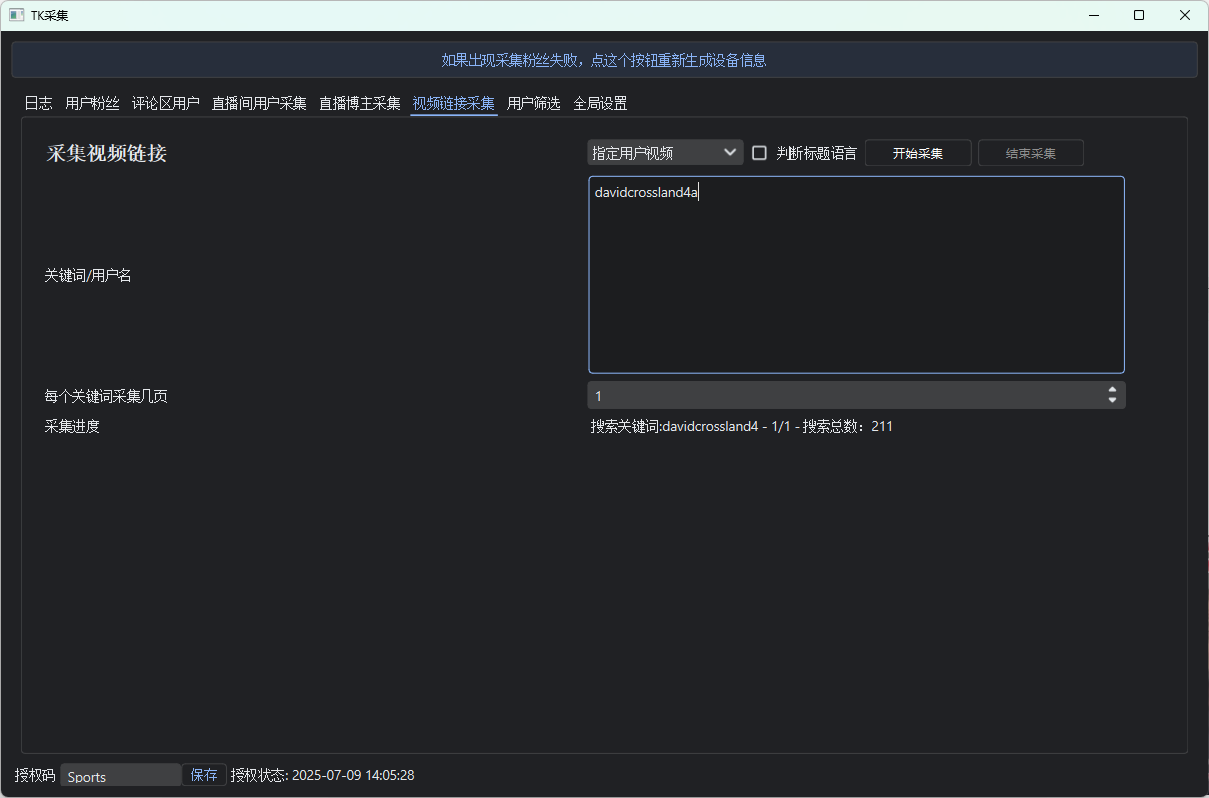Decrease pages per keyword with down arrow
Viewport: 1209px width, 798px height.
[1112, 401]
